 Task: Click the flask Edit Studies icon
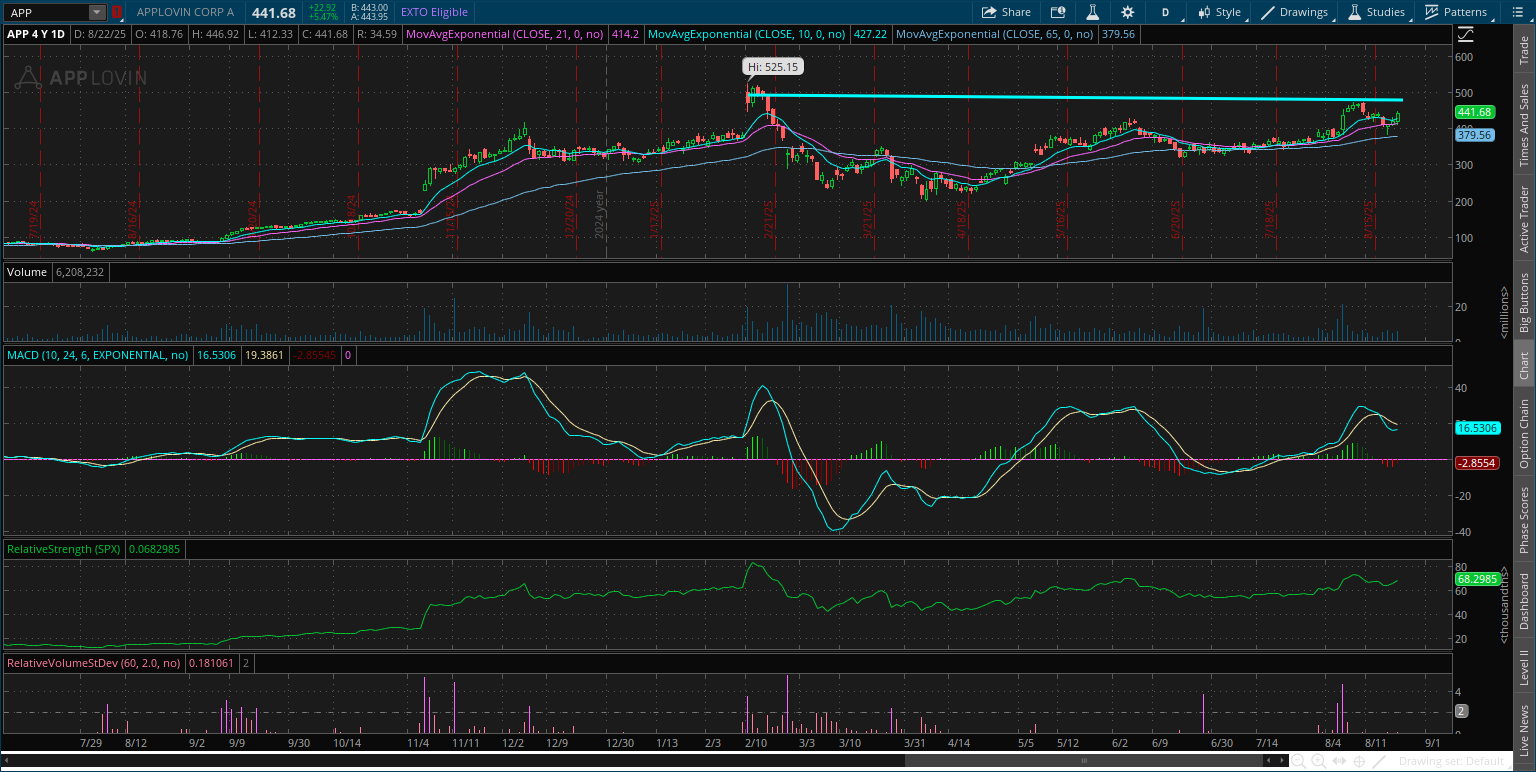click(1093, 12)
